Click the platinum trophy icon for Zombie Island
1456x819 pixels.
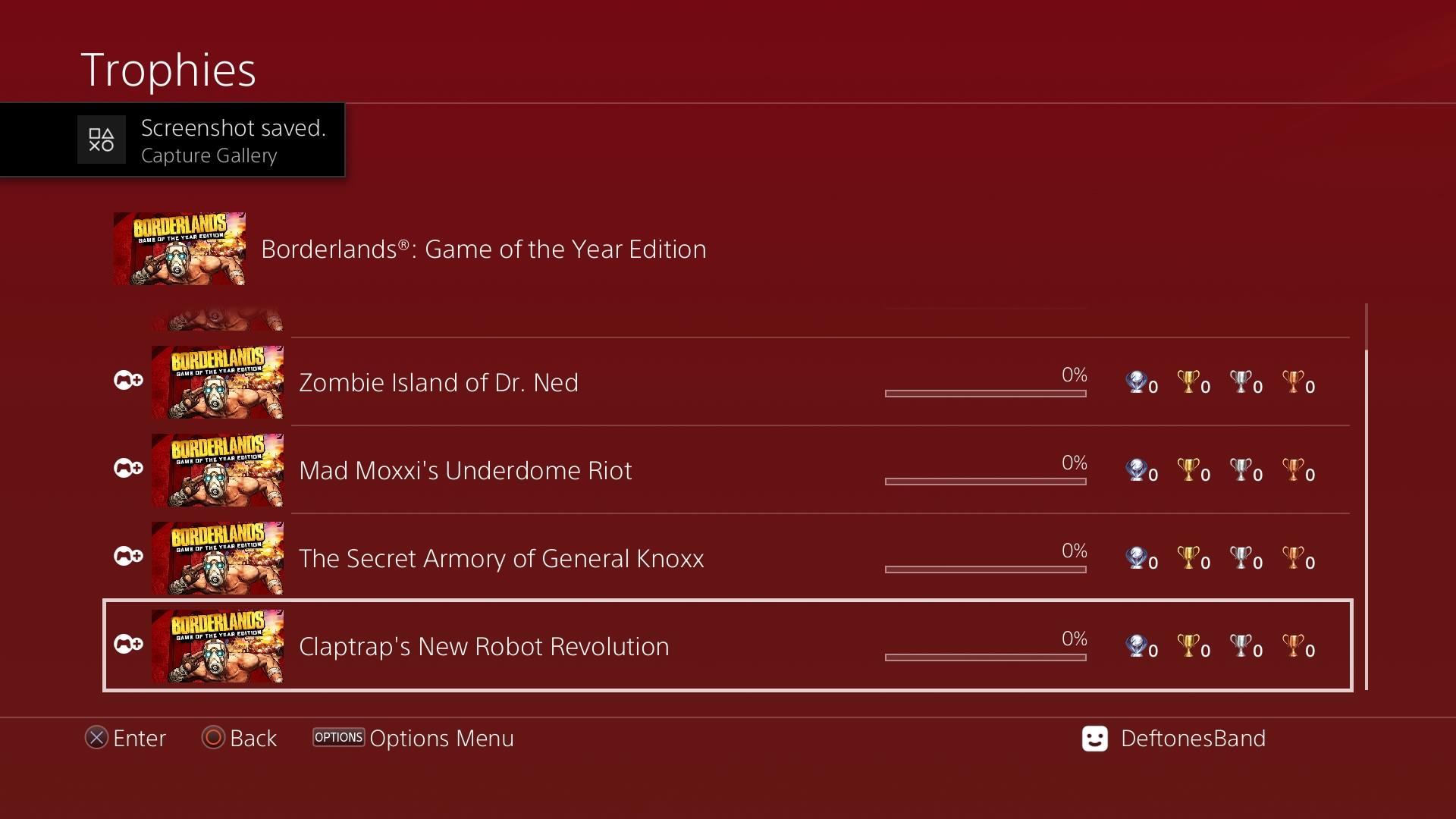tap(1135, 382)
